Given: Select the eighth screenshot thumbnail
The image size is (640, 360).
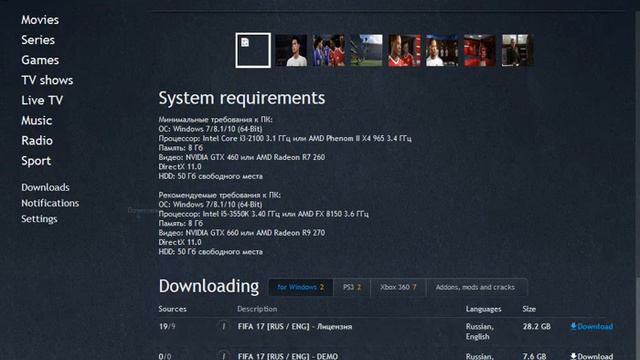Looking at the screenshot, I should pos(518,50).
